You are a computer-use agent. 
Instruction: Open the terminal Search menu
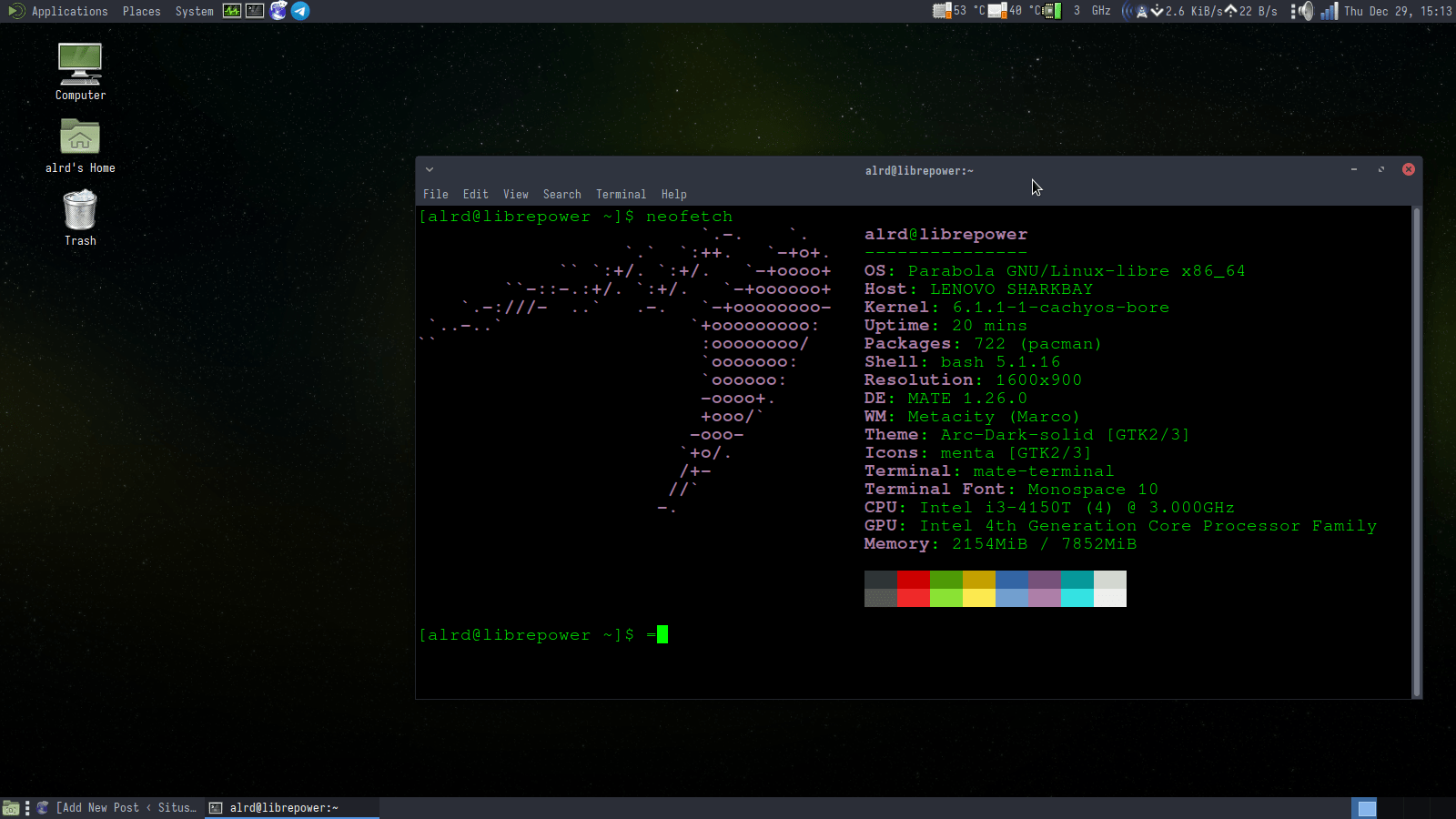pyautogui.click(x=561, y=194)
